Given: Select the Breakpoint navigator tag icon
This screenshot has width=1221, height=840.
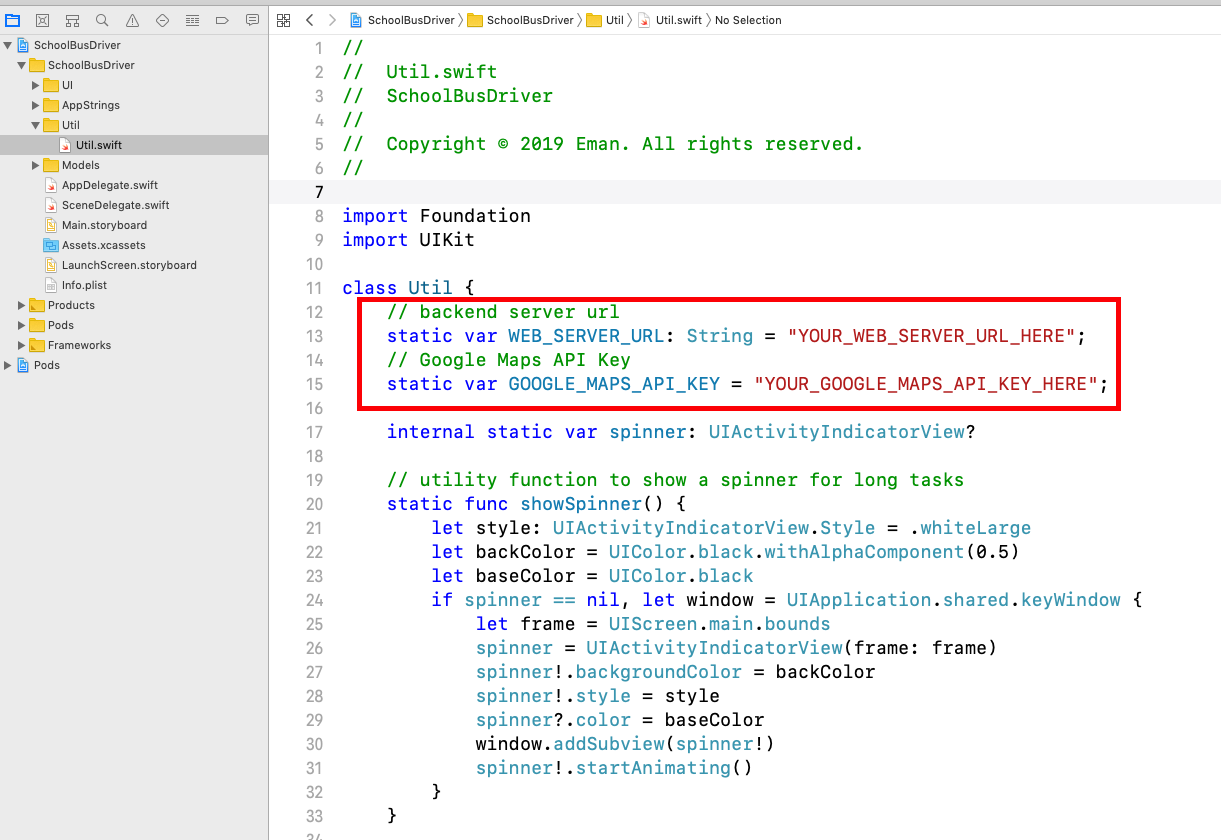Looking at the screenshot, I should (x=221, y=19).
